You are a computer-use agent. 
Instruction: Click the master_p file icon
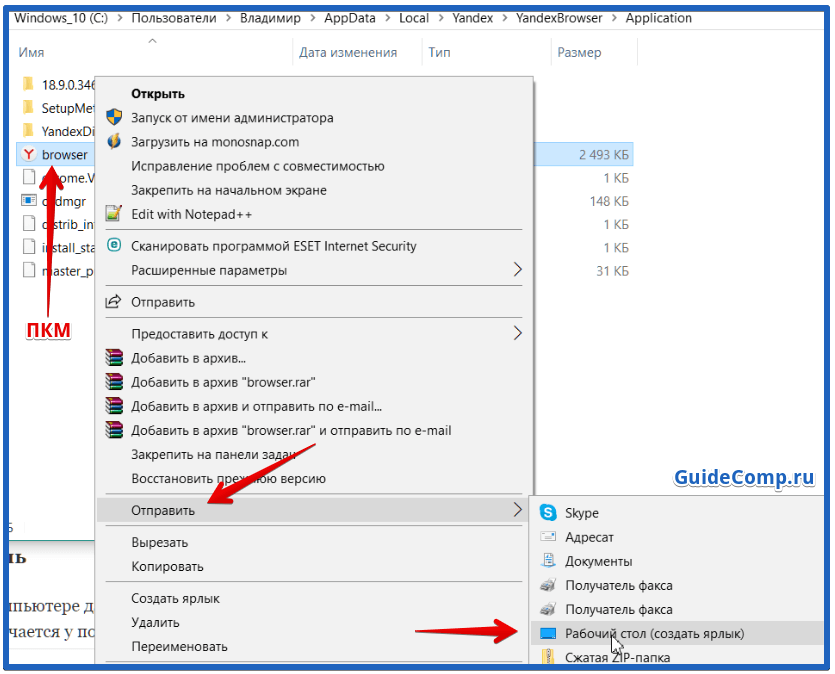tap(29, 270)
